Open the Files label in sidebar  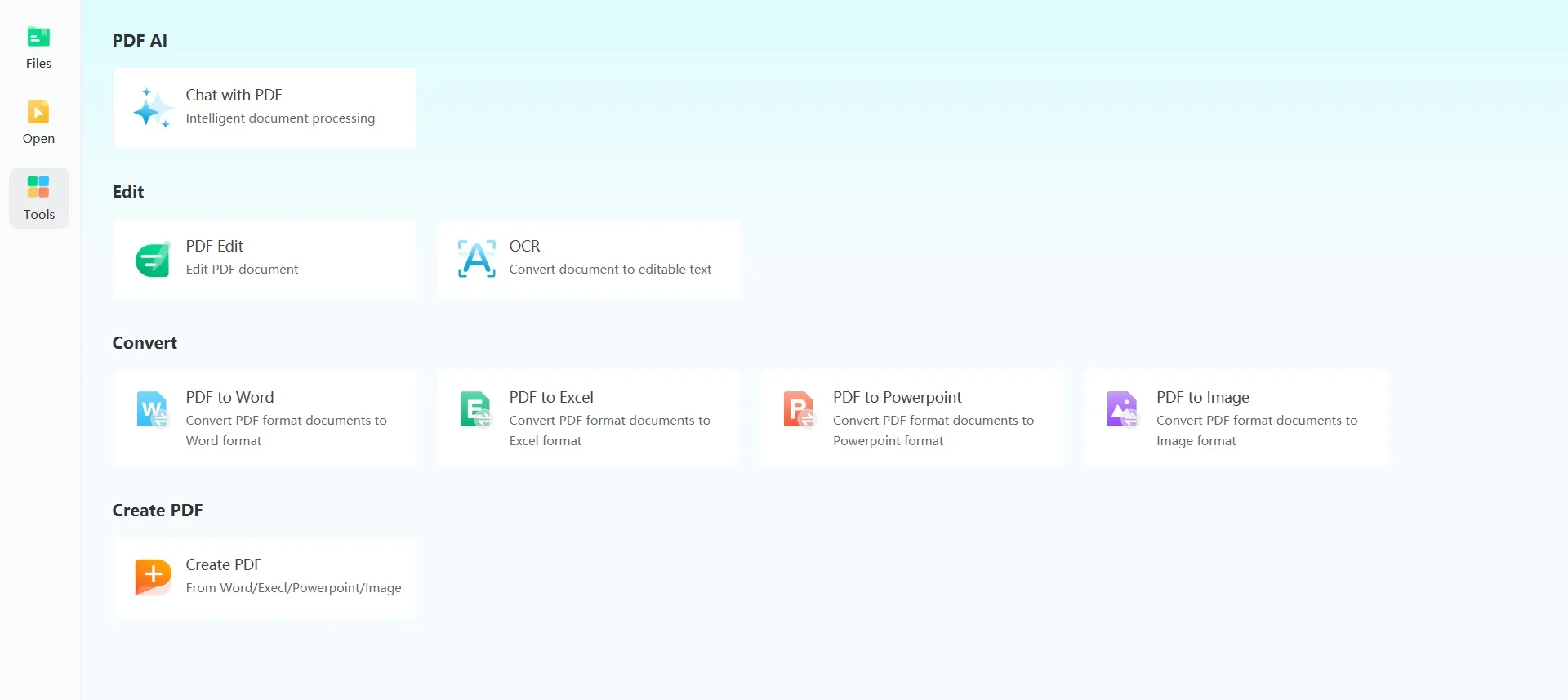pyautogui.click(x=38, y=64)
